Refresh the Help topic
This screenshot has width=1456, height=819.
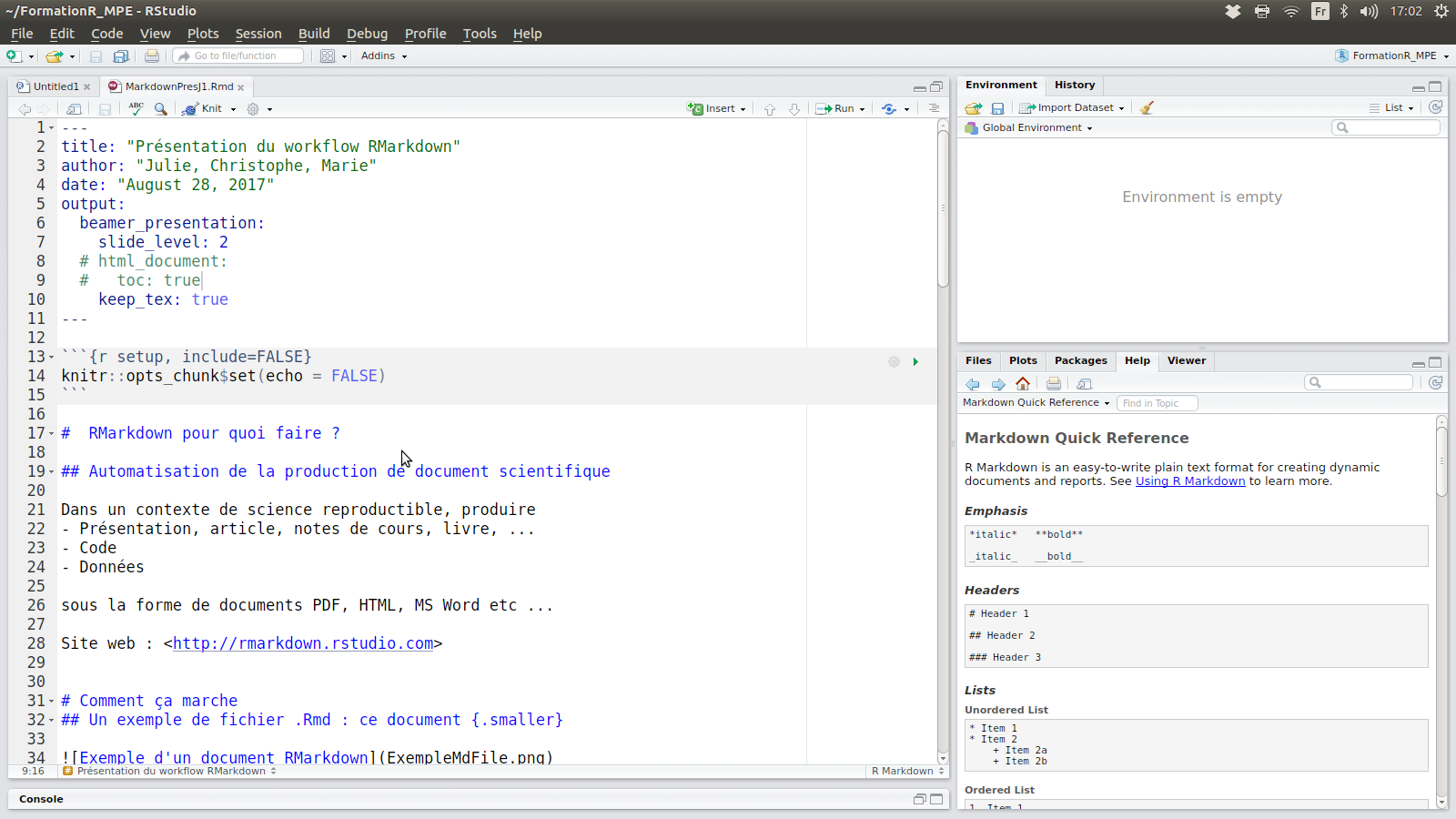[1435, 383]
